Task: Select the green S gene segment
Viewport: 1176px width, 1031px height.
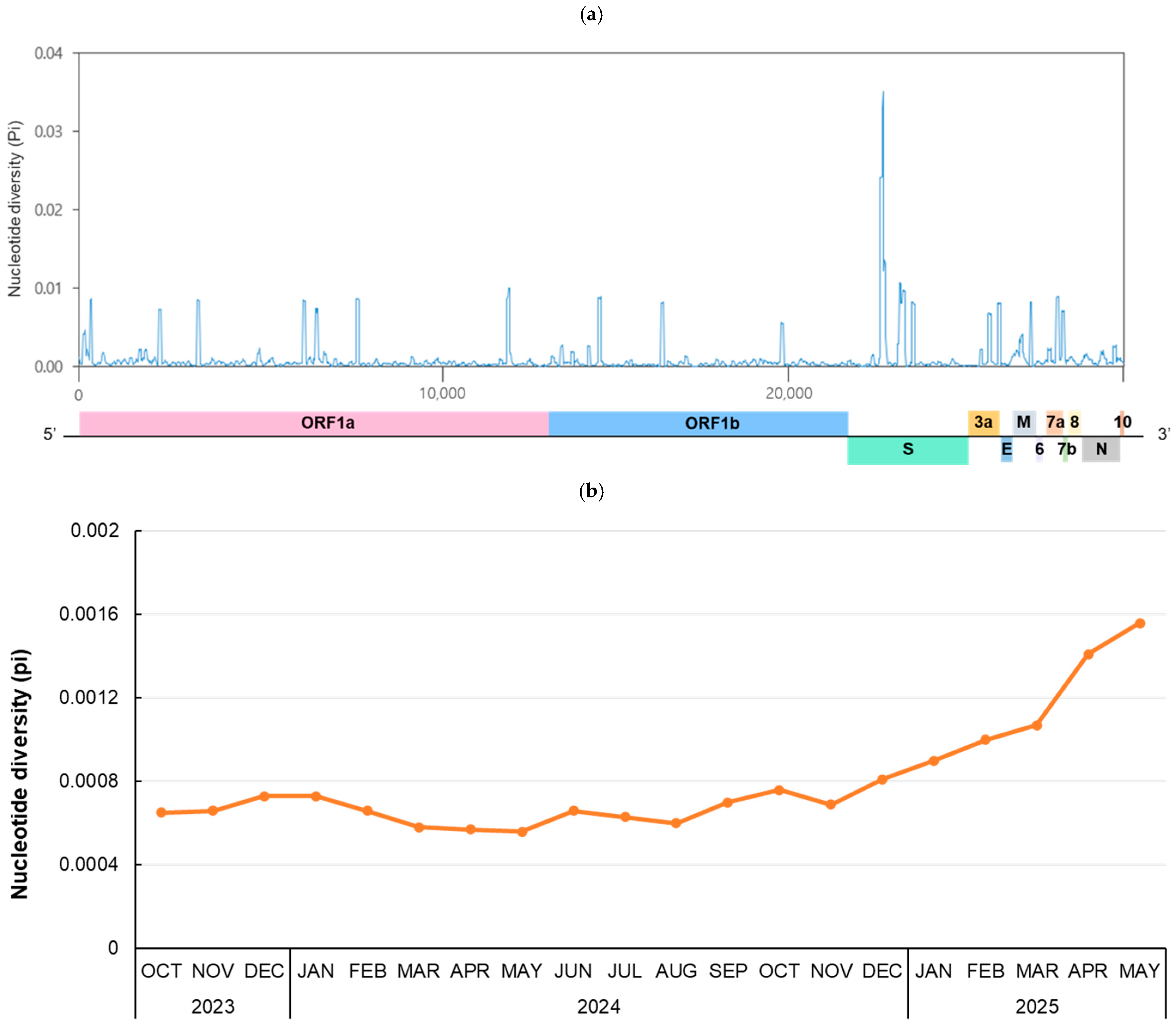Action: coord(907,450)
